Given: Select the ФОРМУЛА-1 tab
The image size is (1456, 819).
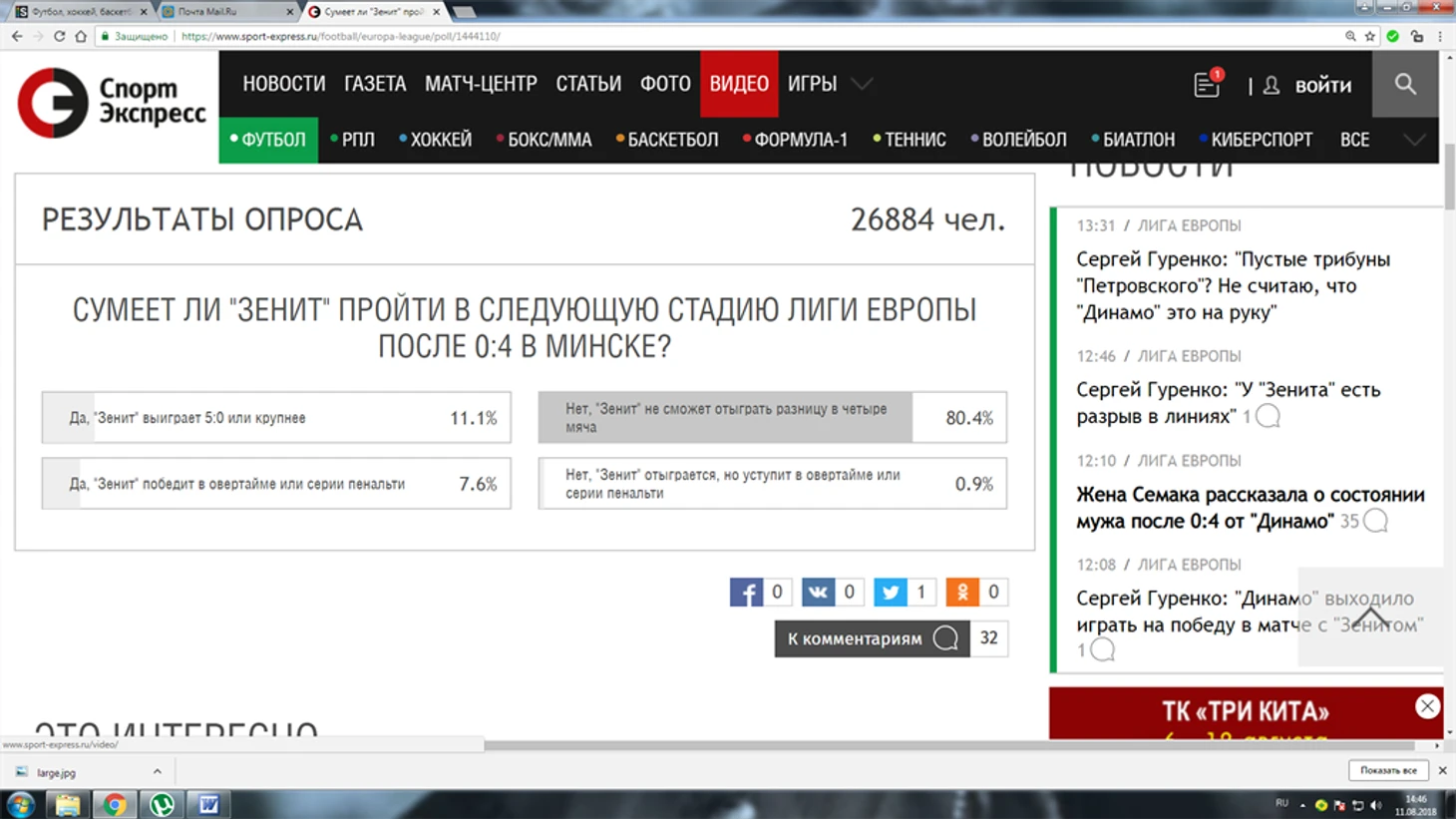Looking at the screenshot, I should pyautogui.click(x=796, y=140).
